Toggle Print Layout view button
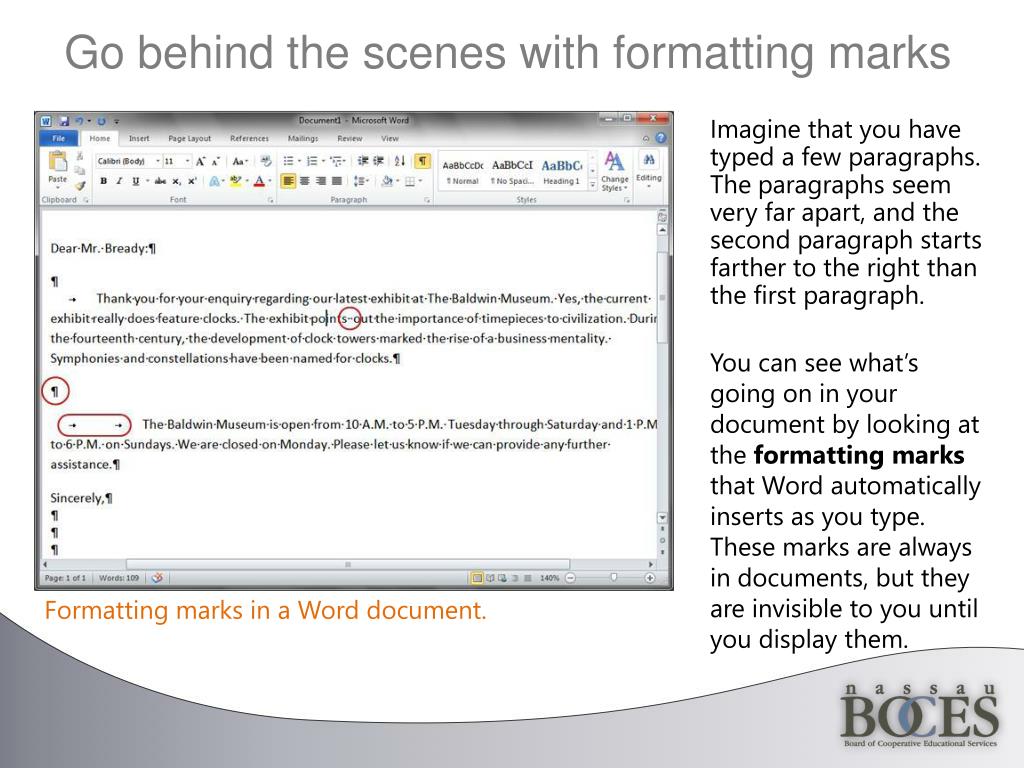This screenshot has height=768, width=1024. 477,578
